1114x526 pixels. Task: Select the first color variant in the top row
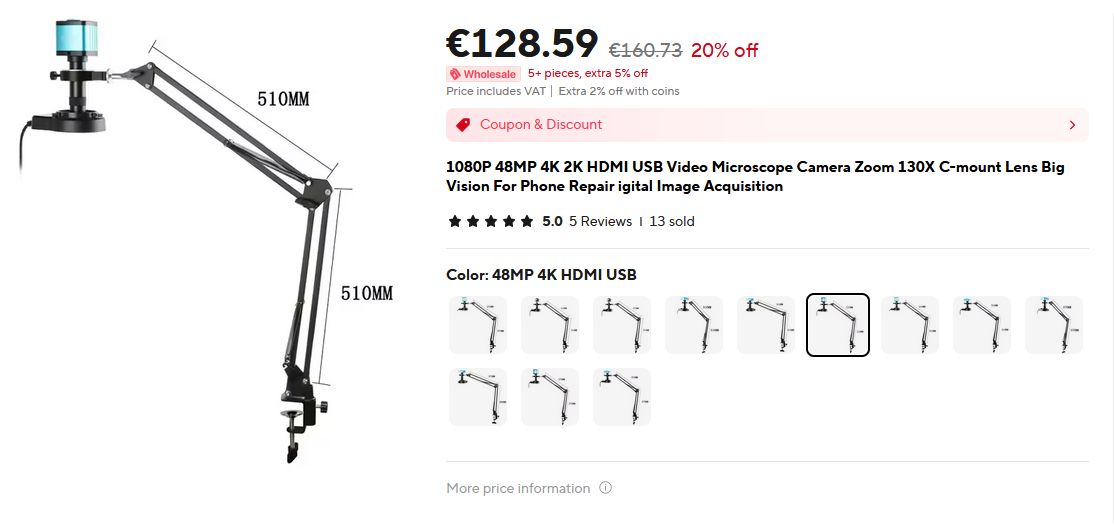[478, 325]
